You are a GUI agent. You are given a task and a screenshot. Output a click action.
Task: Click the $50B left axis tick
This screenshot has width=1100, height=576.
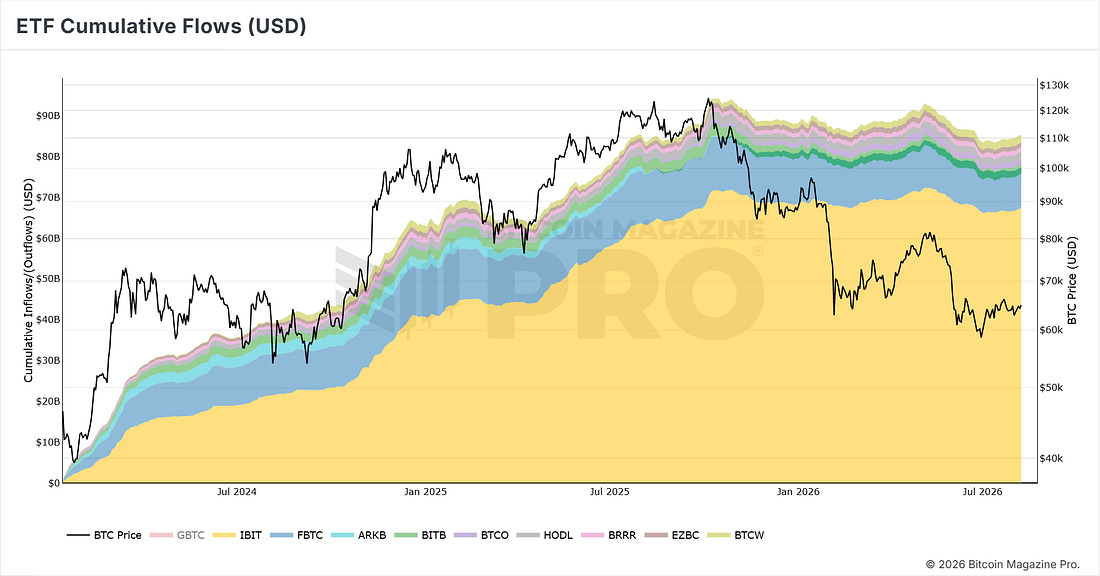48,279
